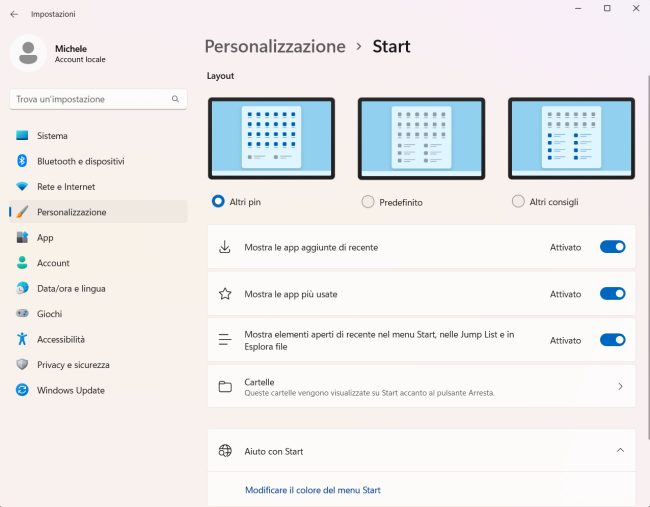Image resolution: width=650 pixels, height=507 pixels.
Task: Click Personalizzazione breadcrumb in the header
Action: pos(275,46)
